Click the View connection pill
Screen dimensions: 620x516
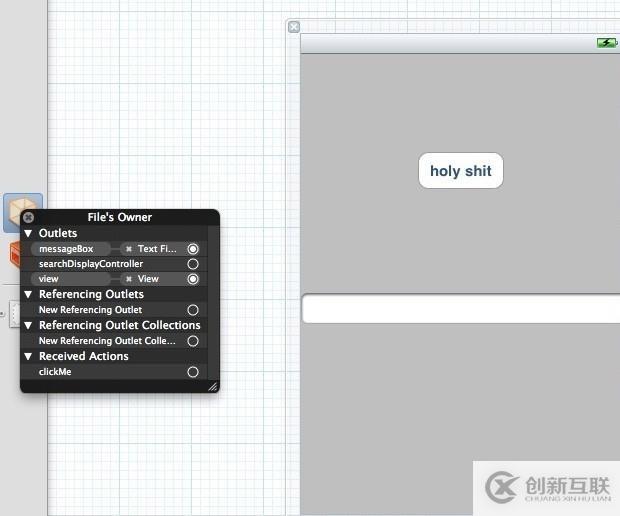pyautogui.click(x=154, y=279)
